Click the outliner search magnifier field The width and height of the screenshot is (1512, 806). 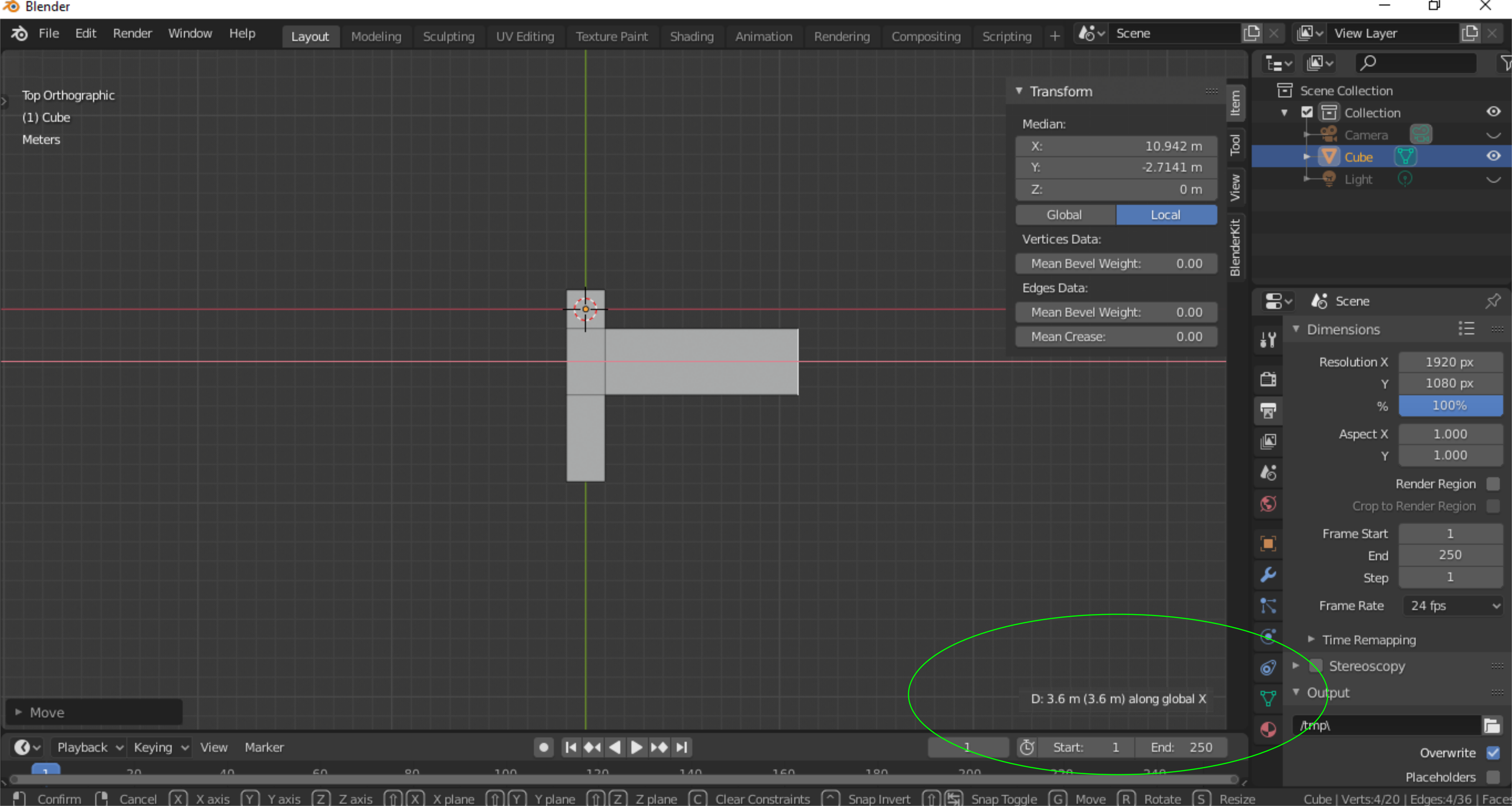(x=1416, y=63)
